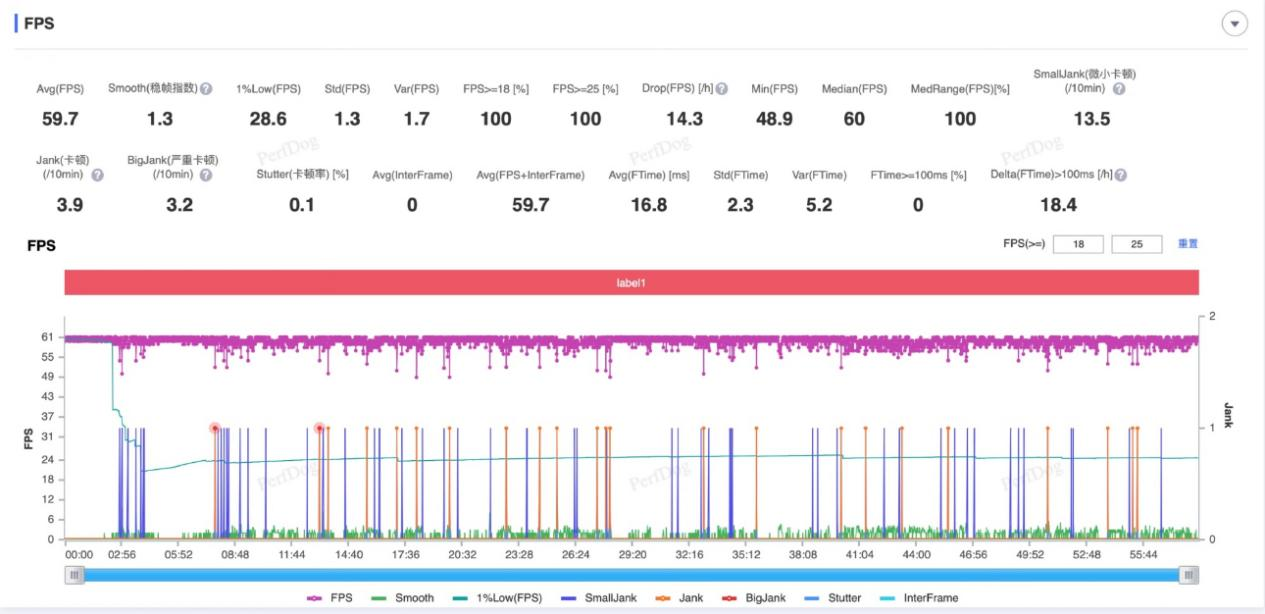Click the SmallJank(微小卡顿) question mark icon
Screen dimensions: 1265x614
pos(1119,89)
